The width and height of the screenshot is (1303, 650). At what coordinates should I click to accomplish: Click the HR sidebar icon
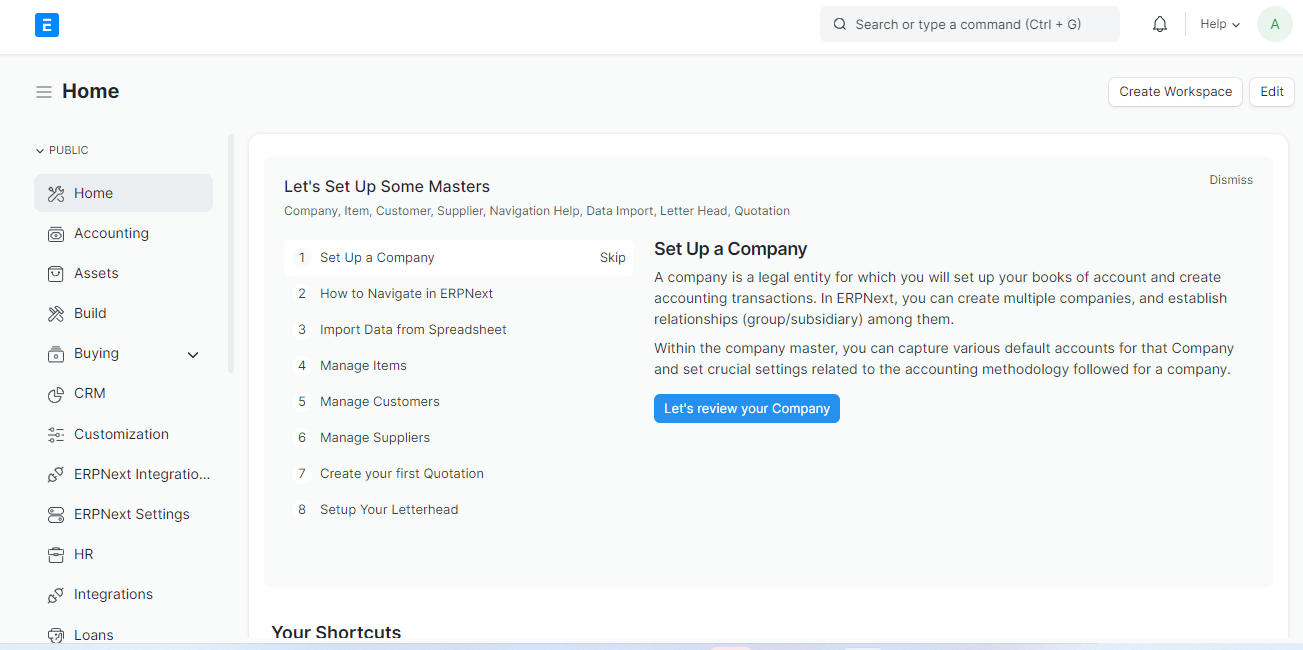pos(56,555)
